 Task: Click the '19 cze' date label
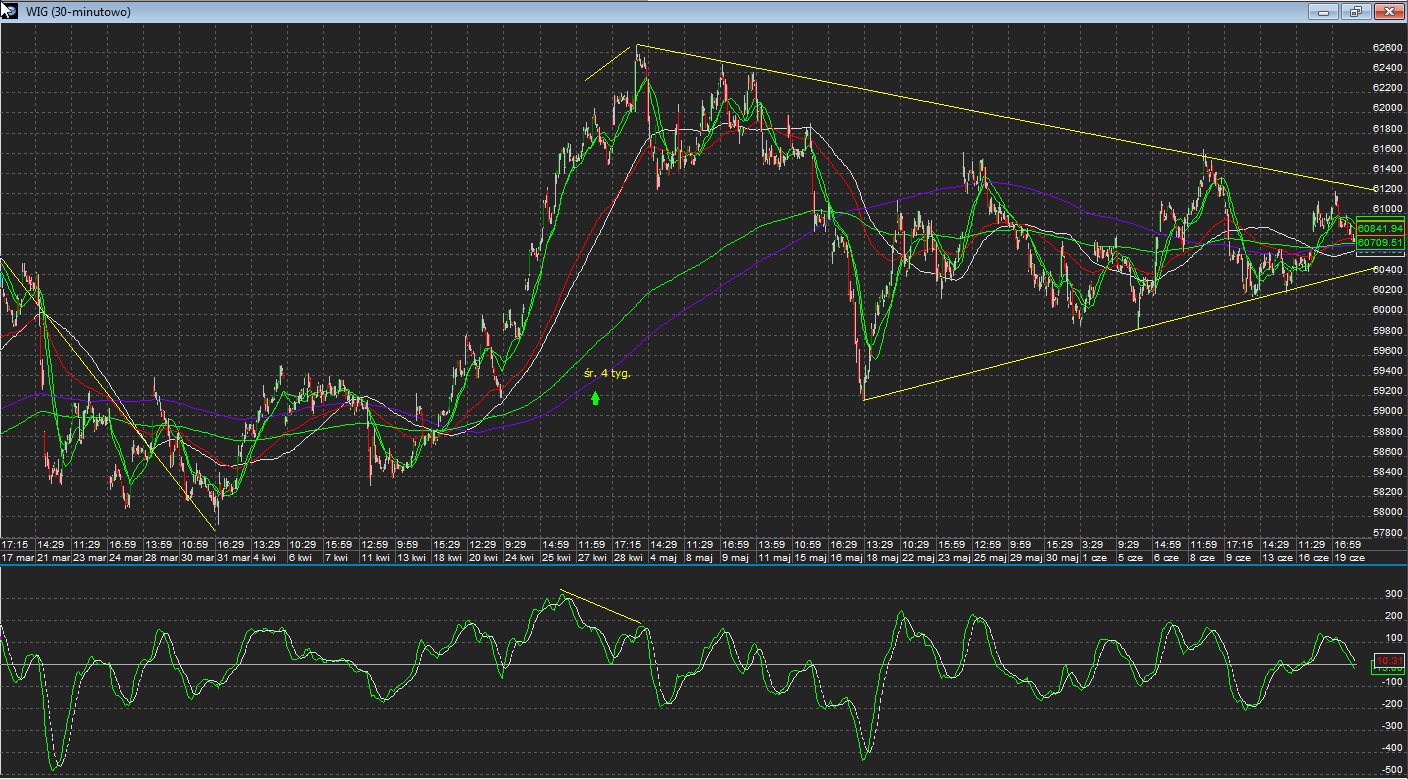pyautogui.click(x=1349, y=557)
